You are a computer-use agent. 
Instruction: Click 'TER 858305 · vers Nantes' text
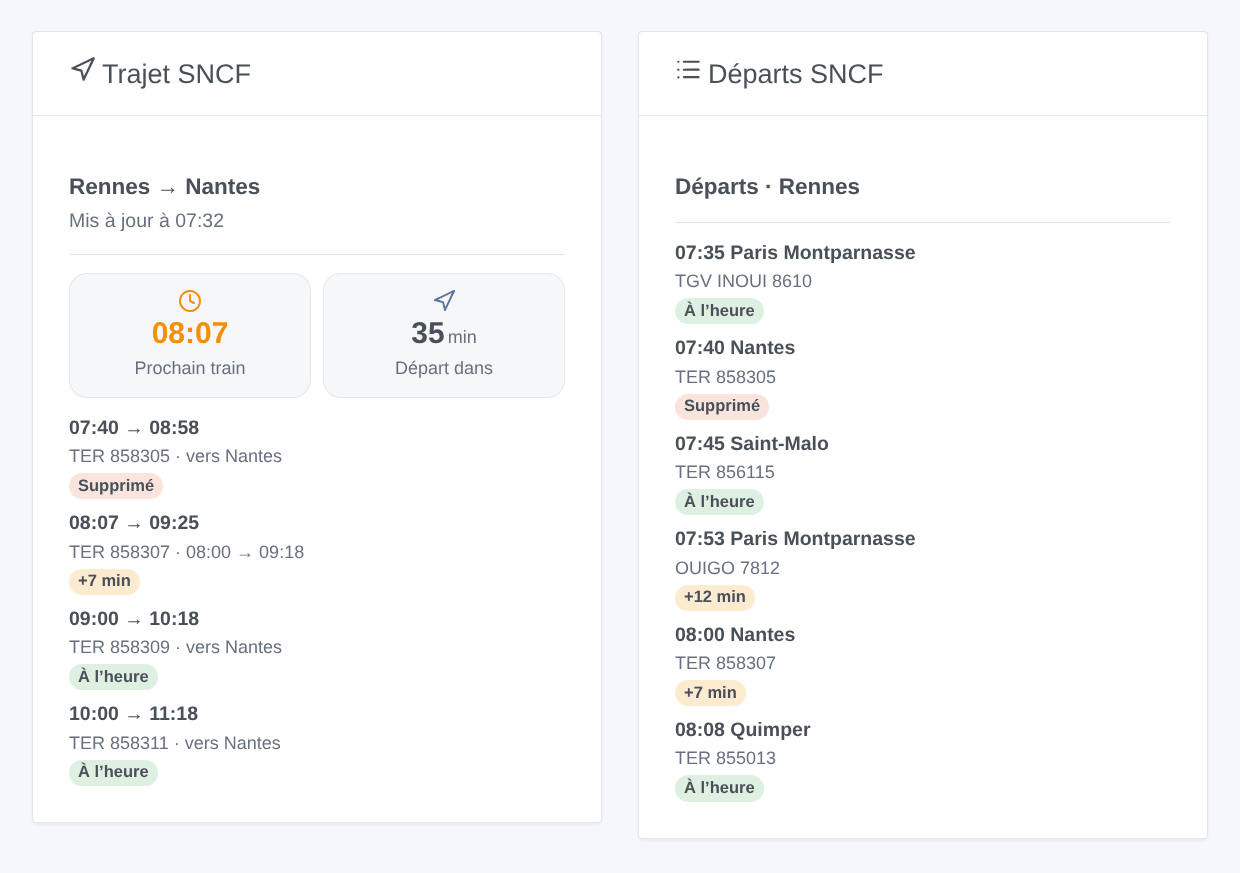pyautogui.click(x=175, y=457)
